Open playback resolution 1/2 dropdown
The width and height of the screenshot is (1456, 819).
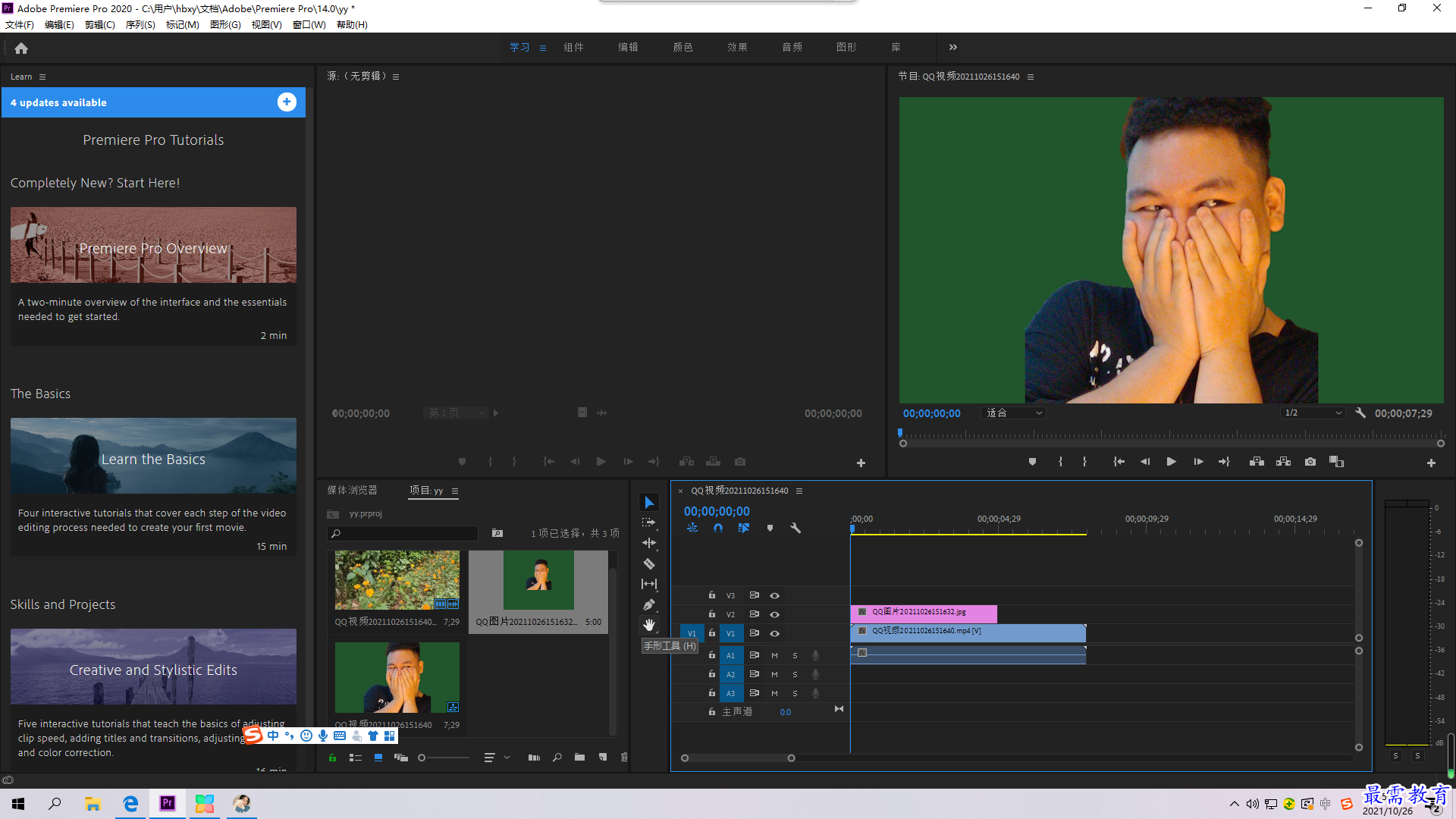(1313, 413)
